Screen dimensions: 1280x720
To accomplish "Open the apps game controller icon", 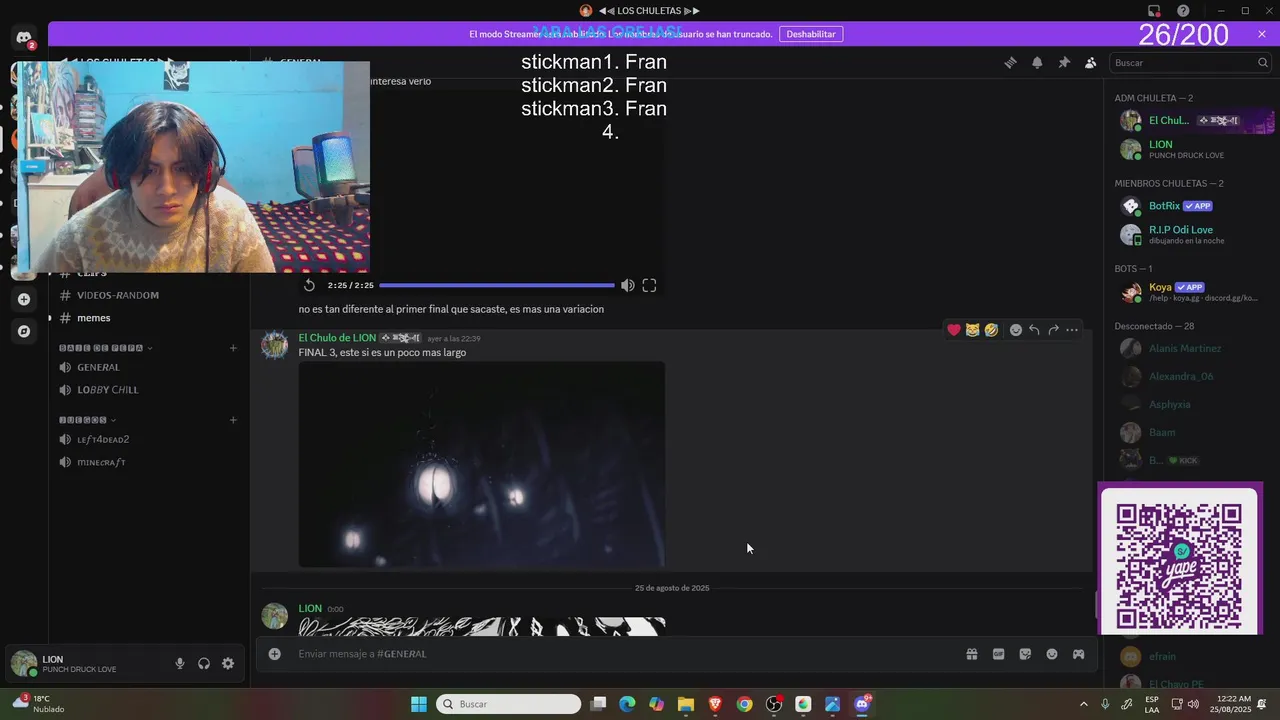I will [1079, 654].
